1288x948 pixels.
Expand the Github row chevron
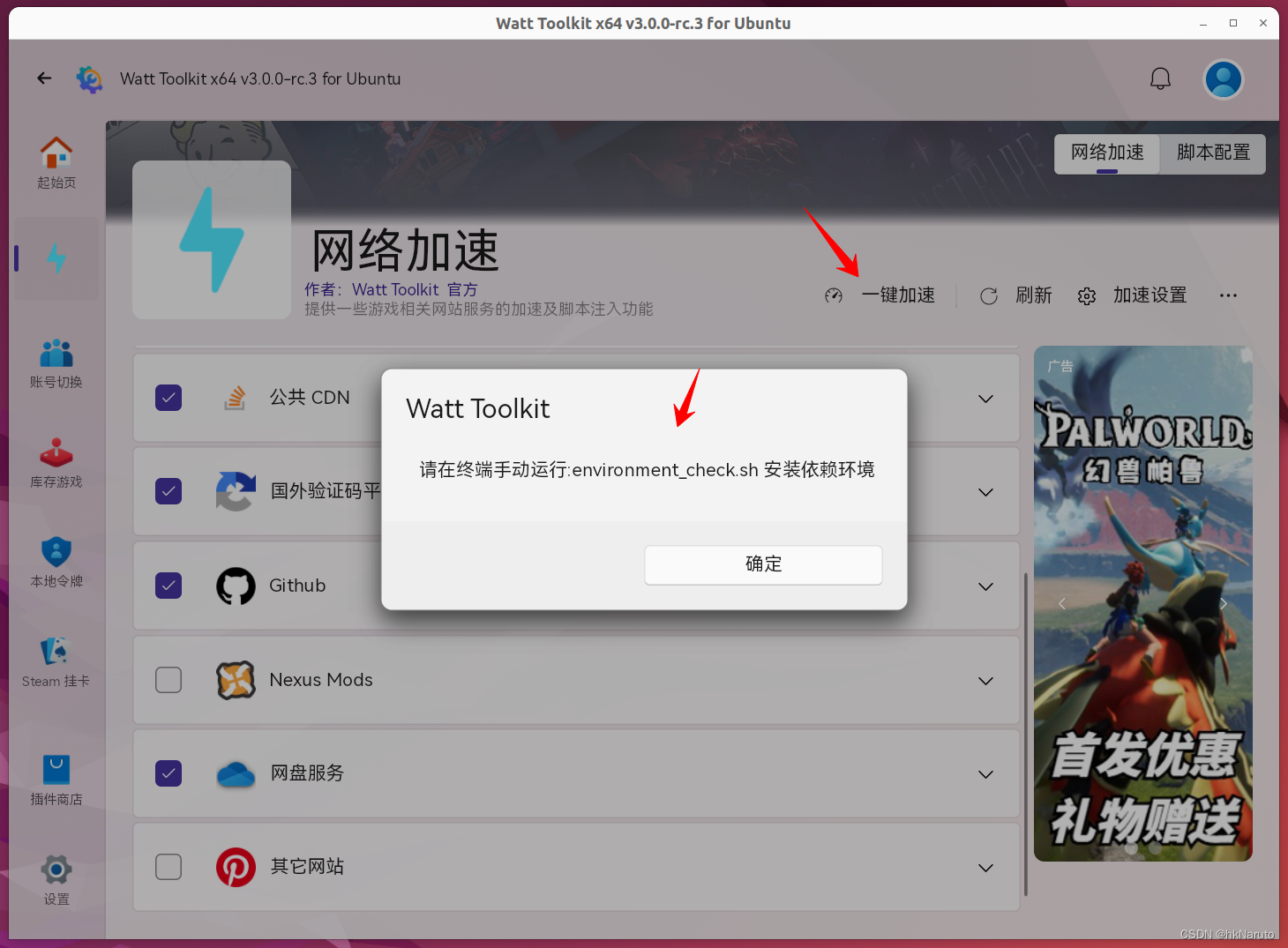[986, 586]
